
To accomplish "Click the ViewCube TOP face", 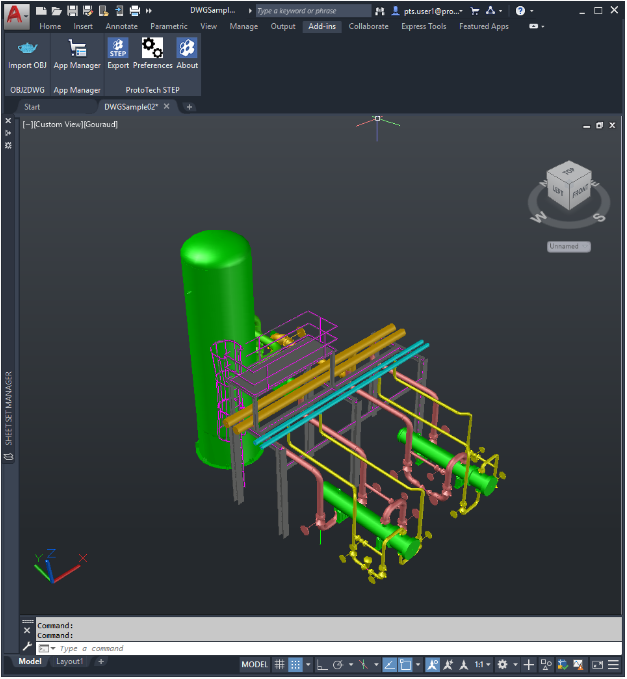I will (569, 171).
